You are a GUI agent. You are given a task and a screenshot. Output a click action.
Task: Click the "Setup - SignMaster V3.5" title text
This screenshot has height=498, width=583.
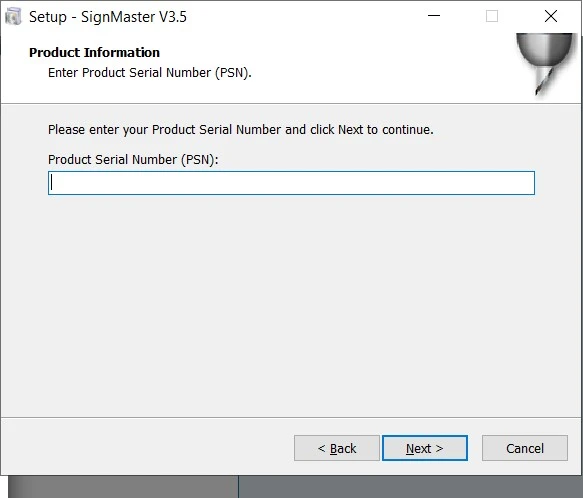(108, 17)
